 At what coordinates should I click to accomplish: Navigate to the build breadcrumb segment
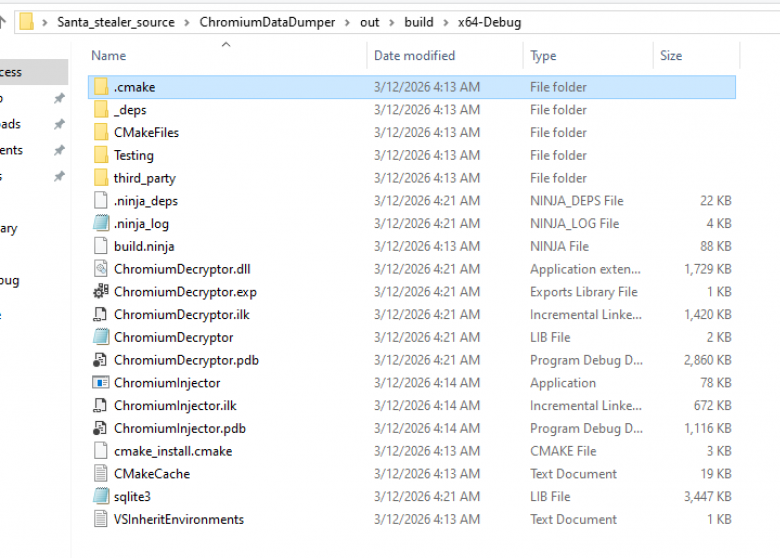click(x=419, y=22)
